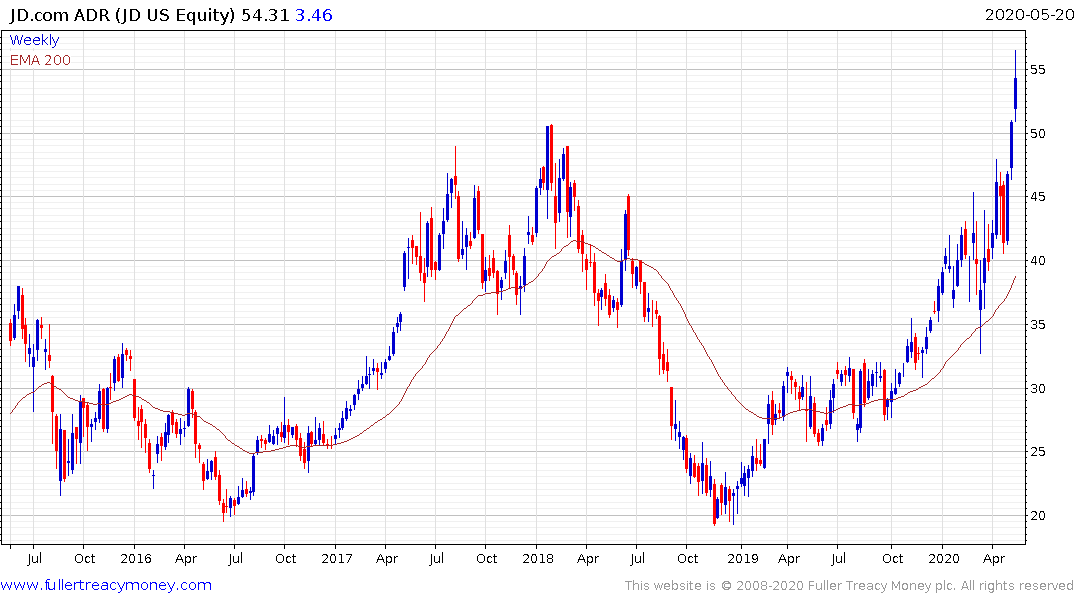Click the 20 price axis label
The height and width of the screenshot is (600, 1075).
click(1037, 516)
